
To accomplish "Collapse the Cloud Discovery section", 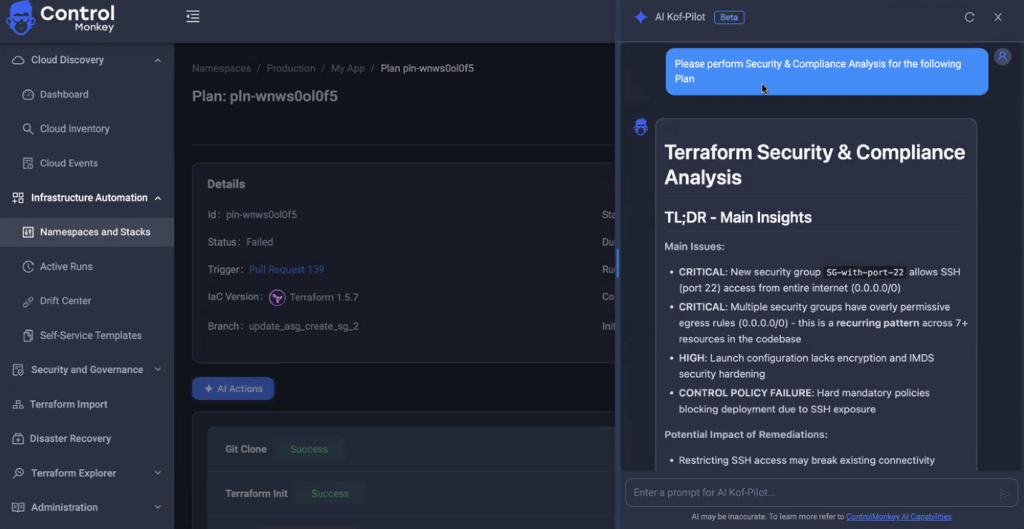I will (157, 60).
